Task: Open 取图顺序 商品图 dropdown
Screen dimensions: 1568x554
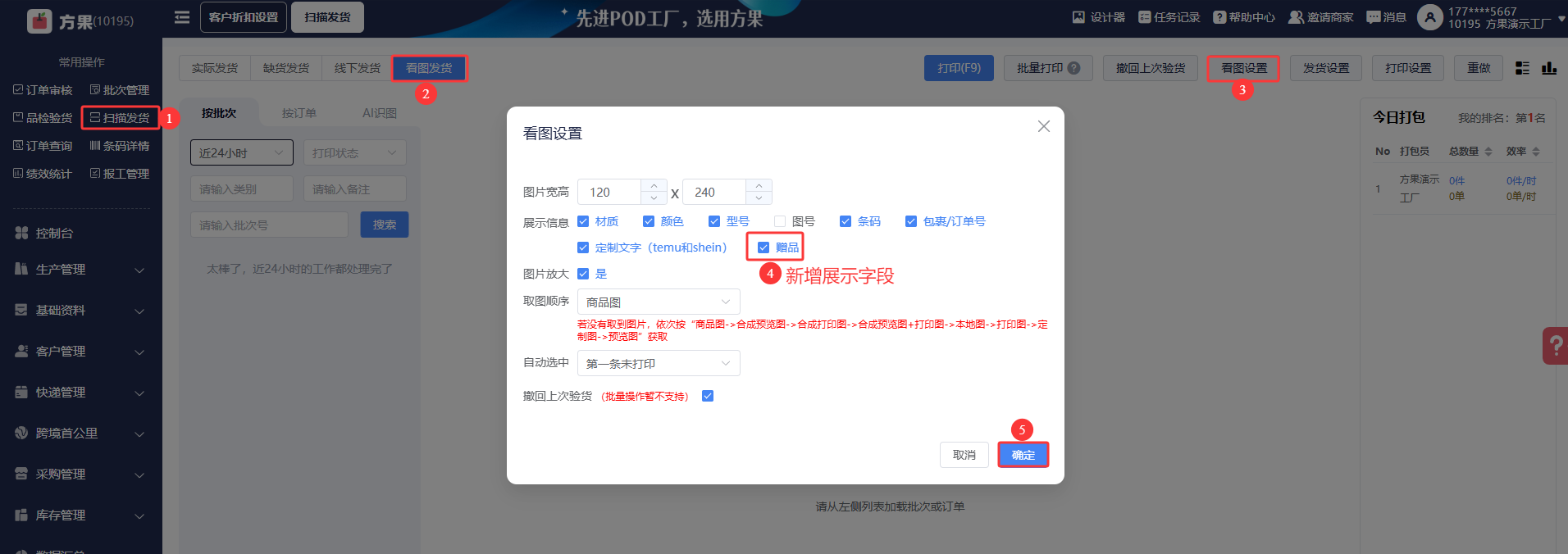Action: 659,302
